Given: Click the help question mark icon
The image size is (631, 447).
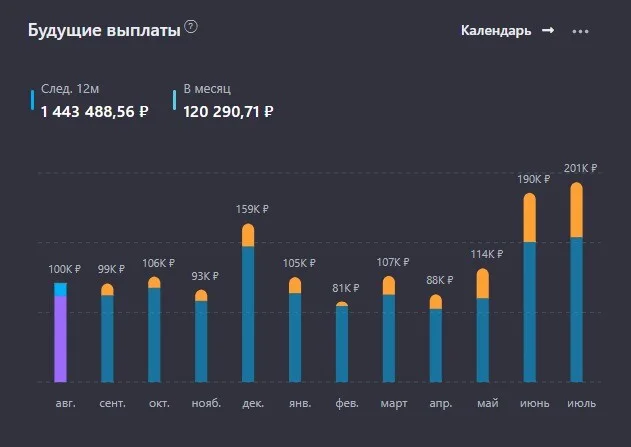Looking at the screenshot, I should [191, 27].
